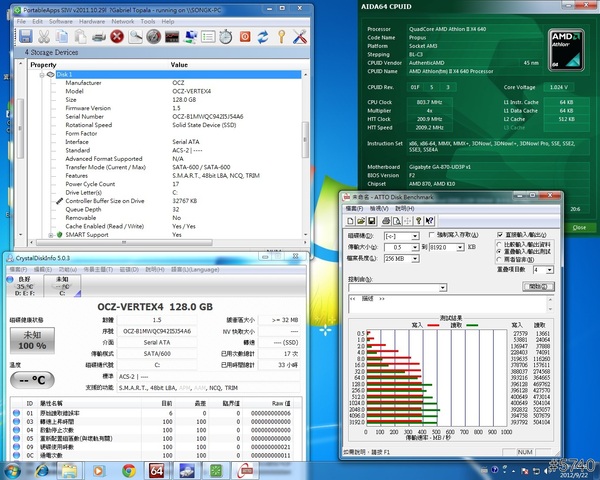Toggle the Direct I/O checkbox in ATTO
600x480 pixels.
tap(500, 233)
